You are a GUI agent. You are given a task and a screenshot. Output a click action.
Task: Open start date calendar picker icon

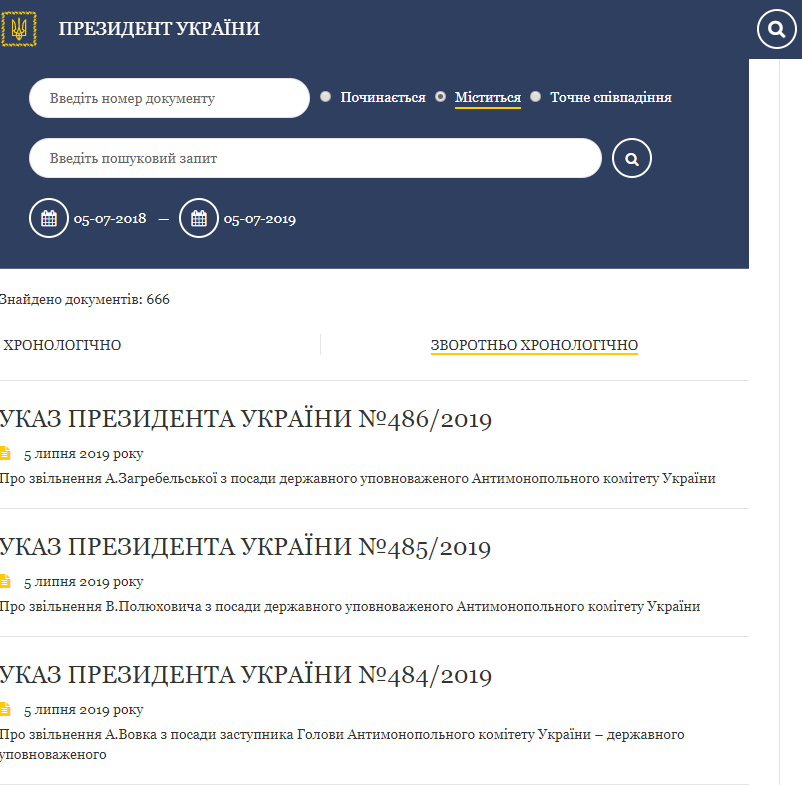tap(49, 218)
